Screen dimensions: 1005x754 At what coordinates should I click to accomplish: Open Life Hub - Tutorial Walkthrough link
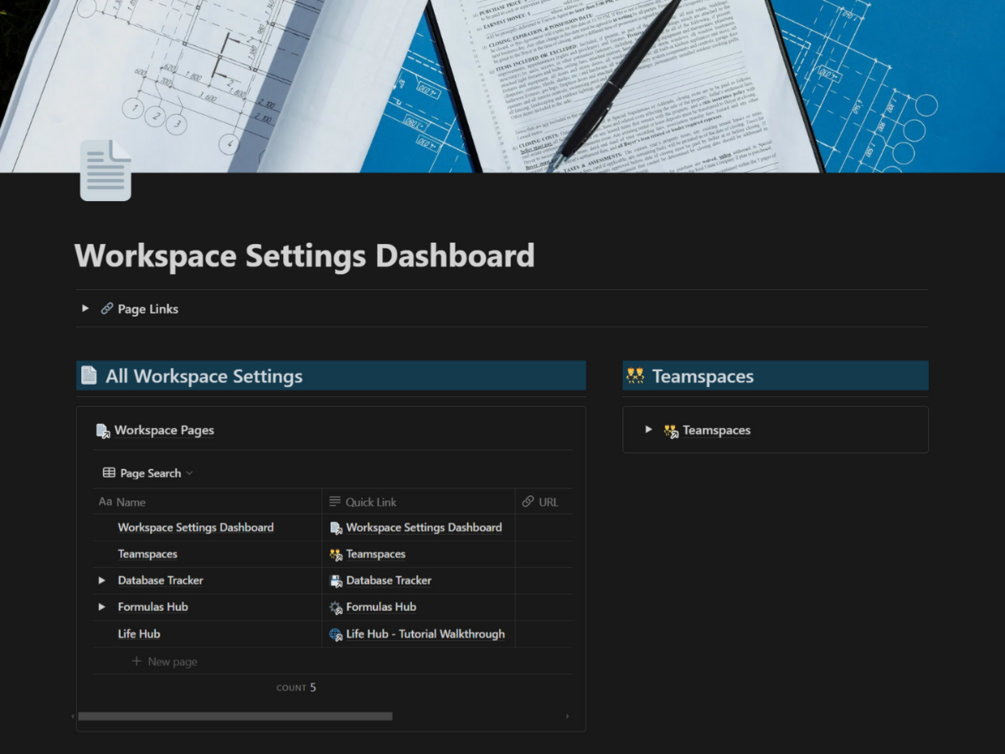(425, 634)
